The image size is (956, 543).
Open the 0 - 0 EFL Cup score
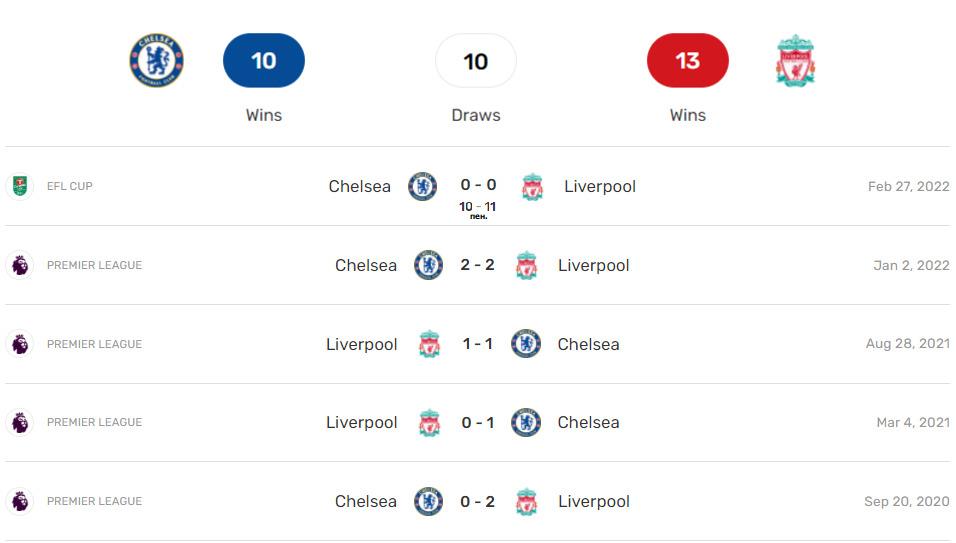[478, 185]
